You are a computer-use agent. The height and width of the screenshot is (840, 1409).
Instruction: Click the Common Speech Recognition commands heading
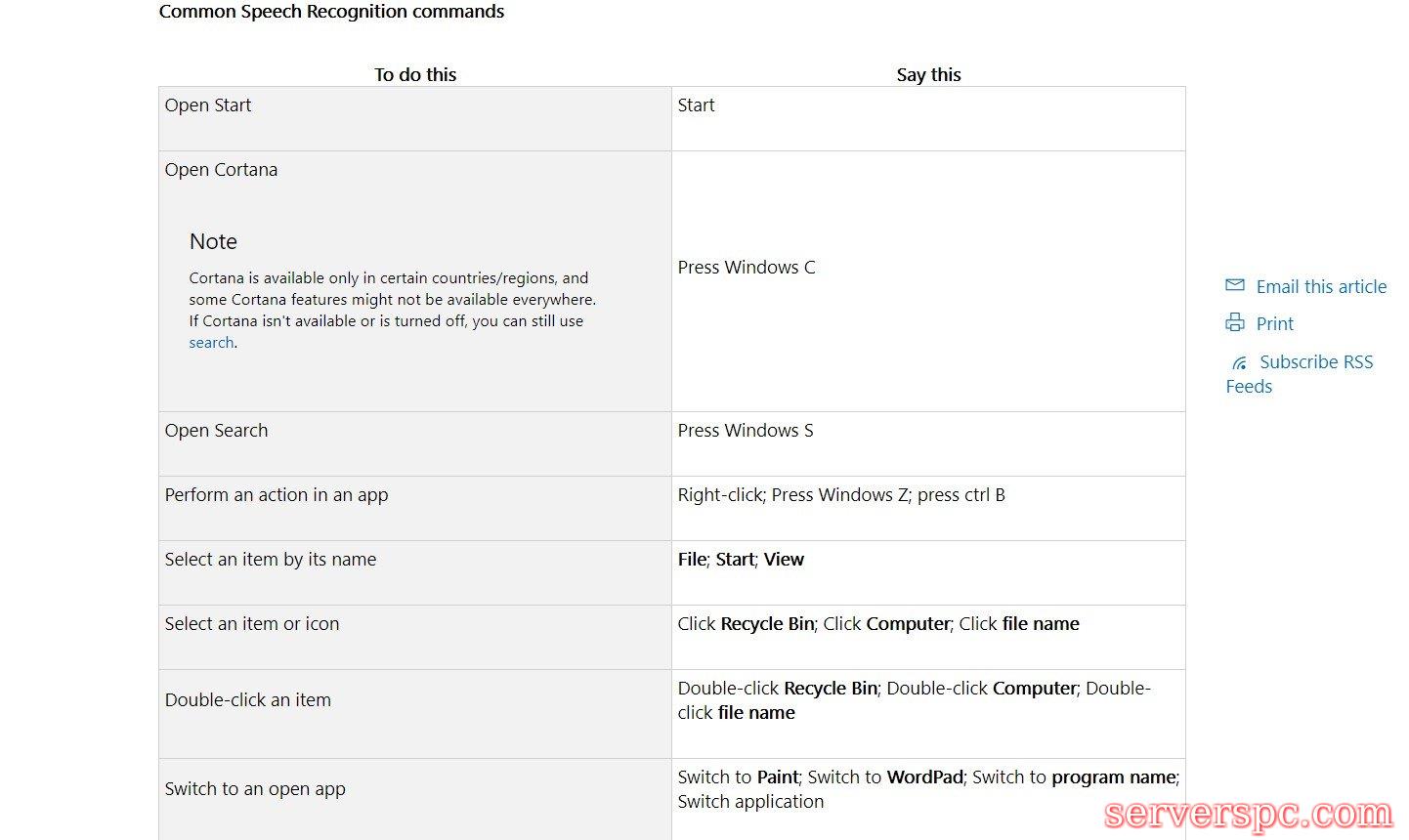(331, 12)
